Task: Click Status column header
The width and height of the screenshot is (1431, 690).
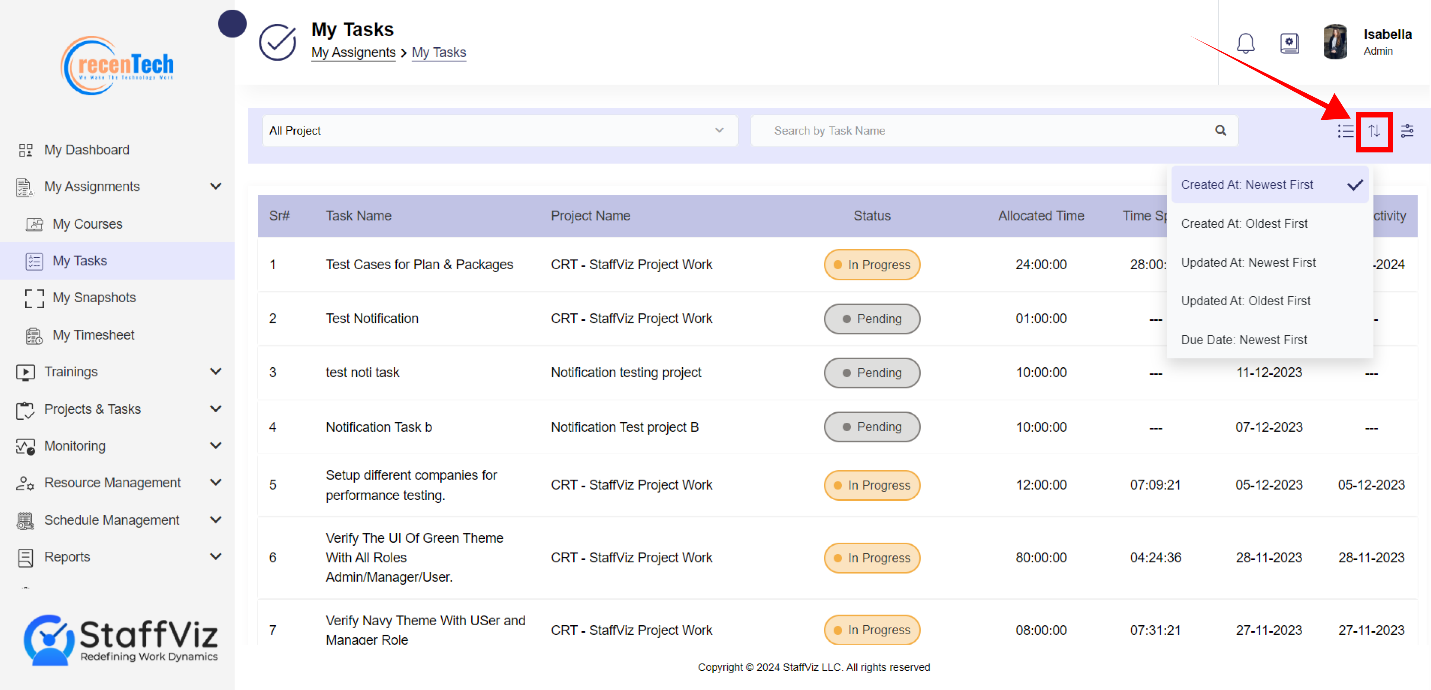Action: click(x=872, y=216)
